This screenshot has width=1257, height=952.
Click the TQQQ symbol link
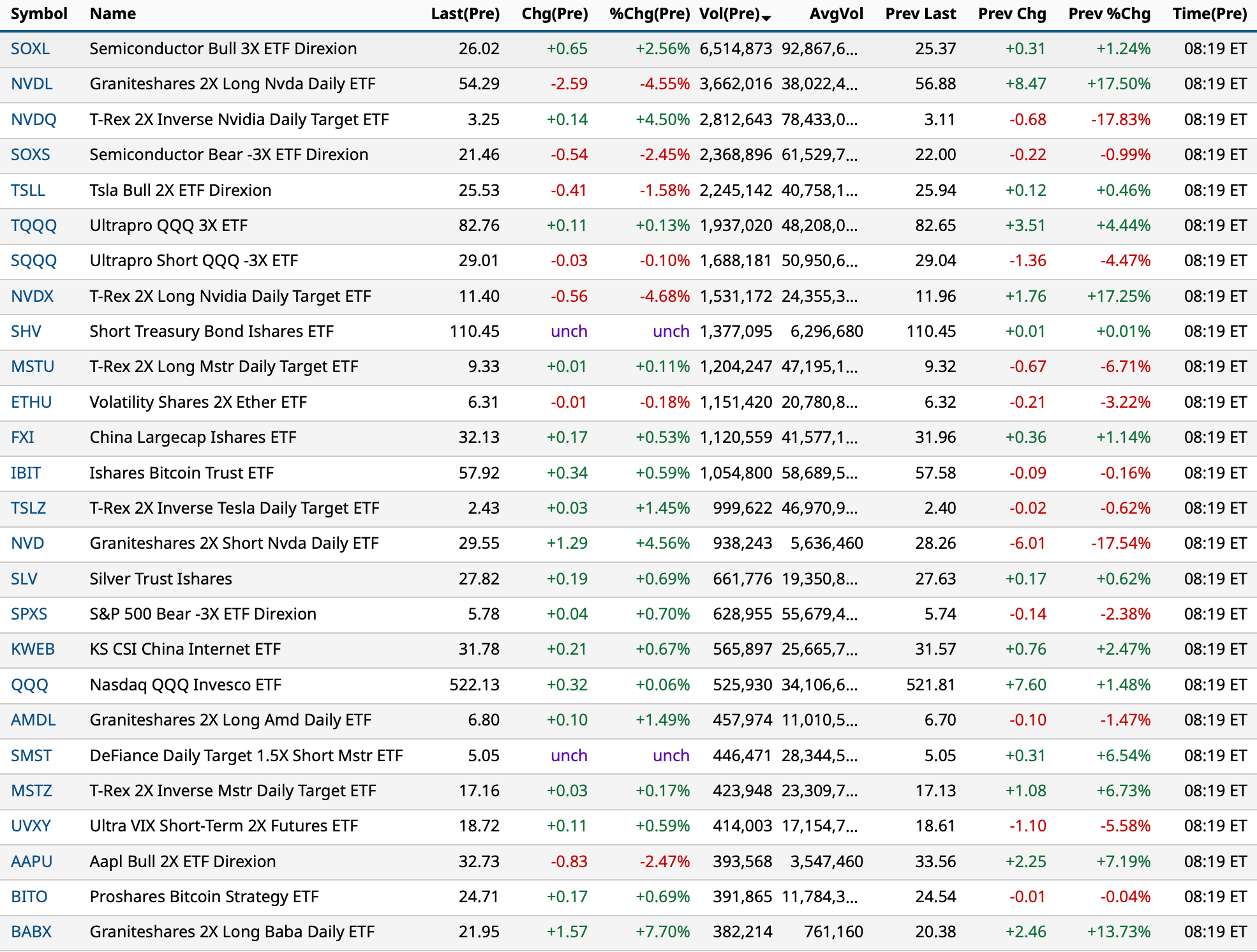[34, 225]
